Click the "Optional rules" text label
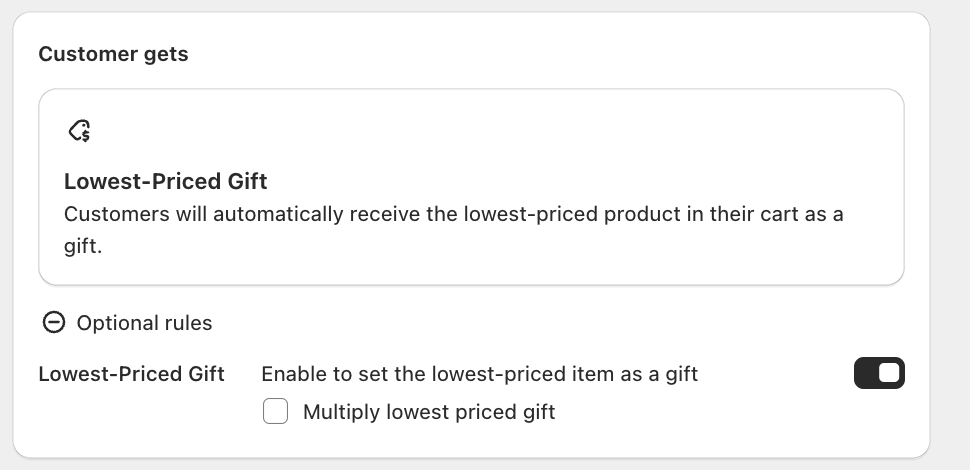 pos(144,323)
